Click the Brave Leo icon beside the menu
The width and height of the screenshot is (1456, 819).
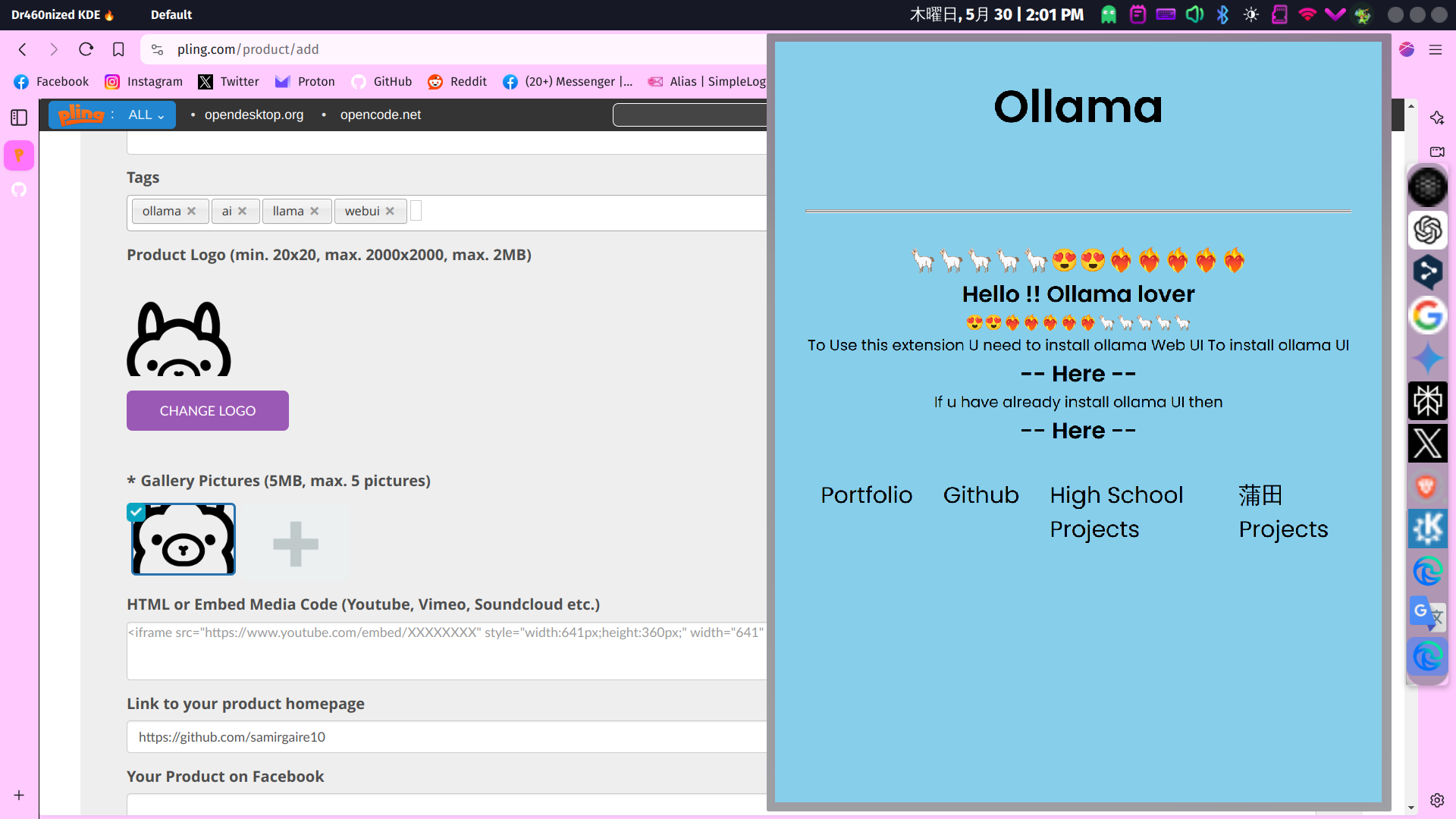click(1407, 49)
